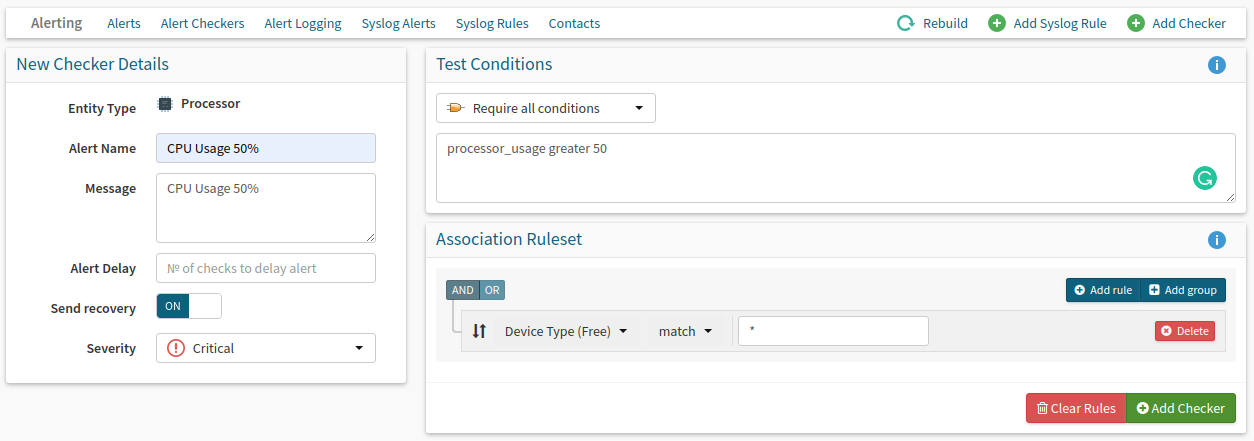Open the Require all conditions dropdown

(x=546, y=108)
